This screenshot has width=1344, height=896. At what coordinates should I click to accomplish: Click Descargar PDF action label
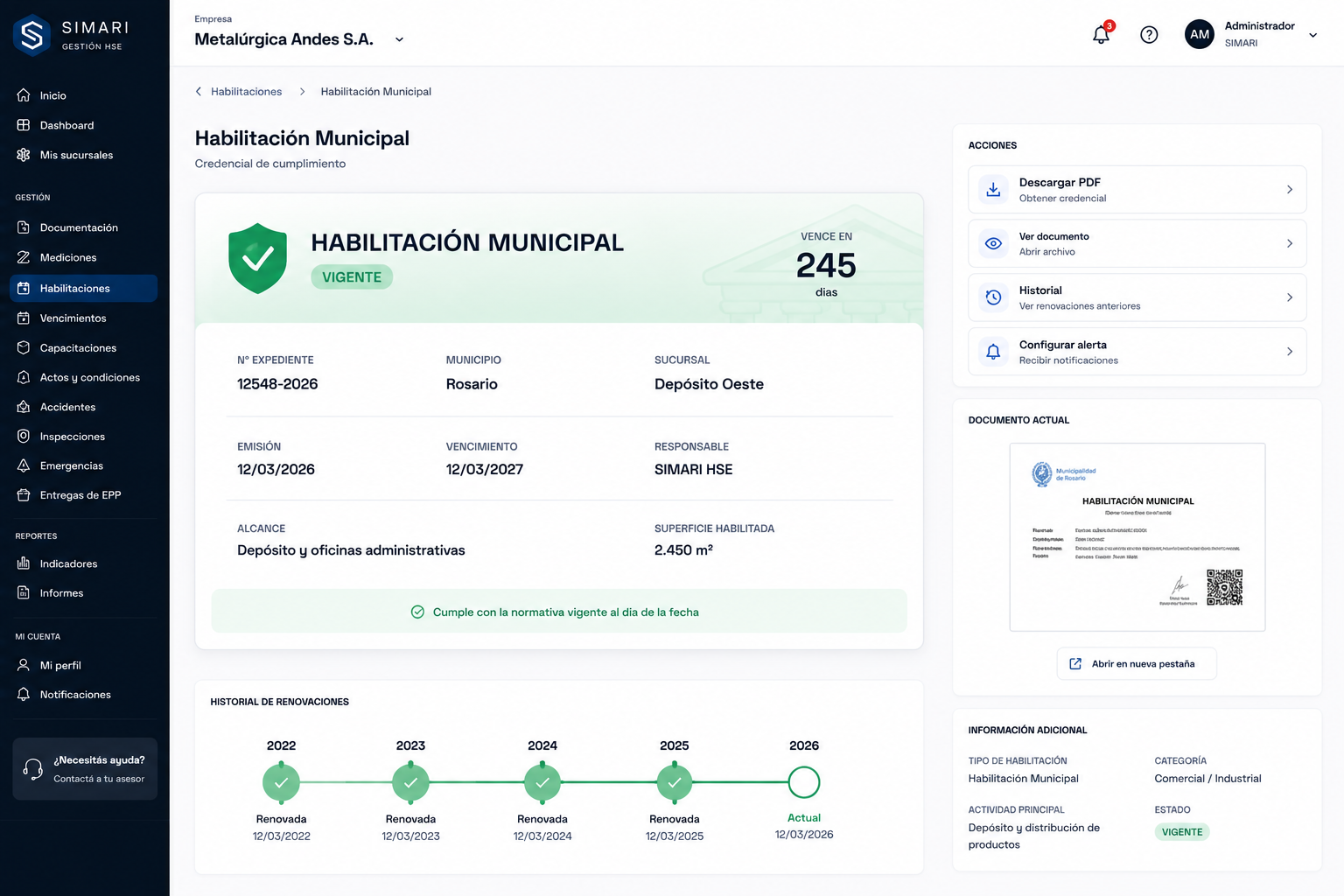tap(1060, 182)
